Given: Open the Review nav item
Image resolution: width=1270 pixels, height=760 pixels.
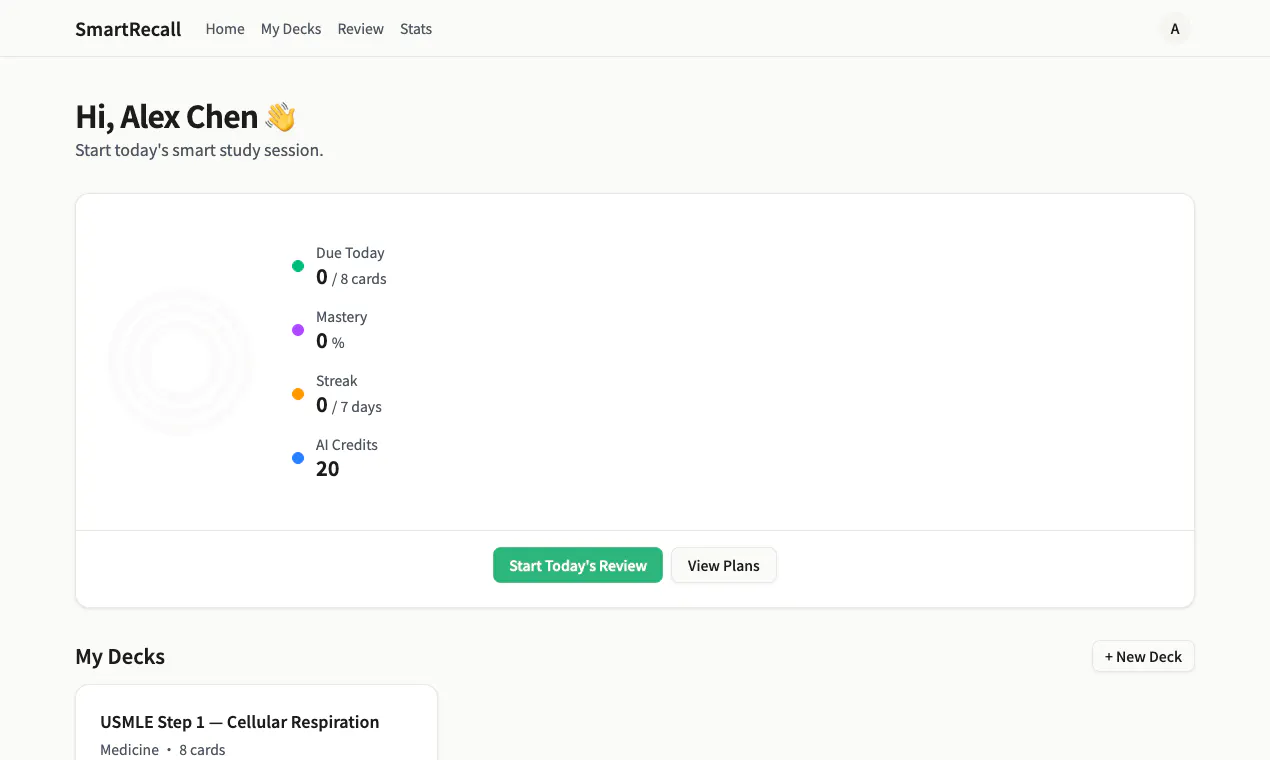Looking at the screenshot, I should 360,29.
